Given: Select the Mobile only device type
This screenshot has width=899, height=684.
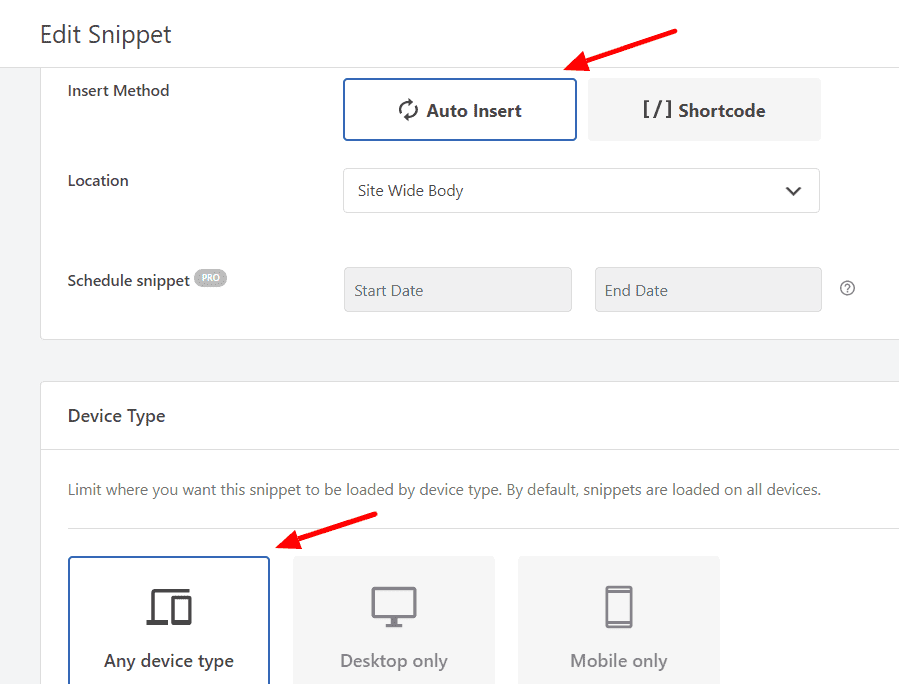Looking at the screenshot, I should [x=618, y=620].
